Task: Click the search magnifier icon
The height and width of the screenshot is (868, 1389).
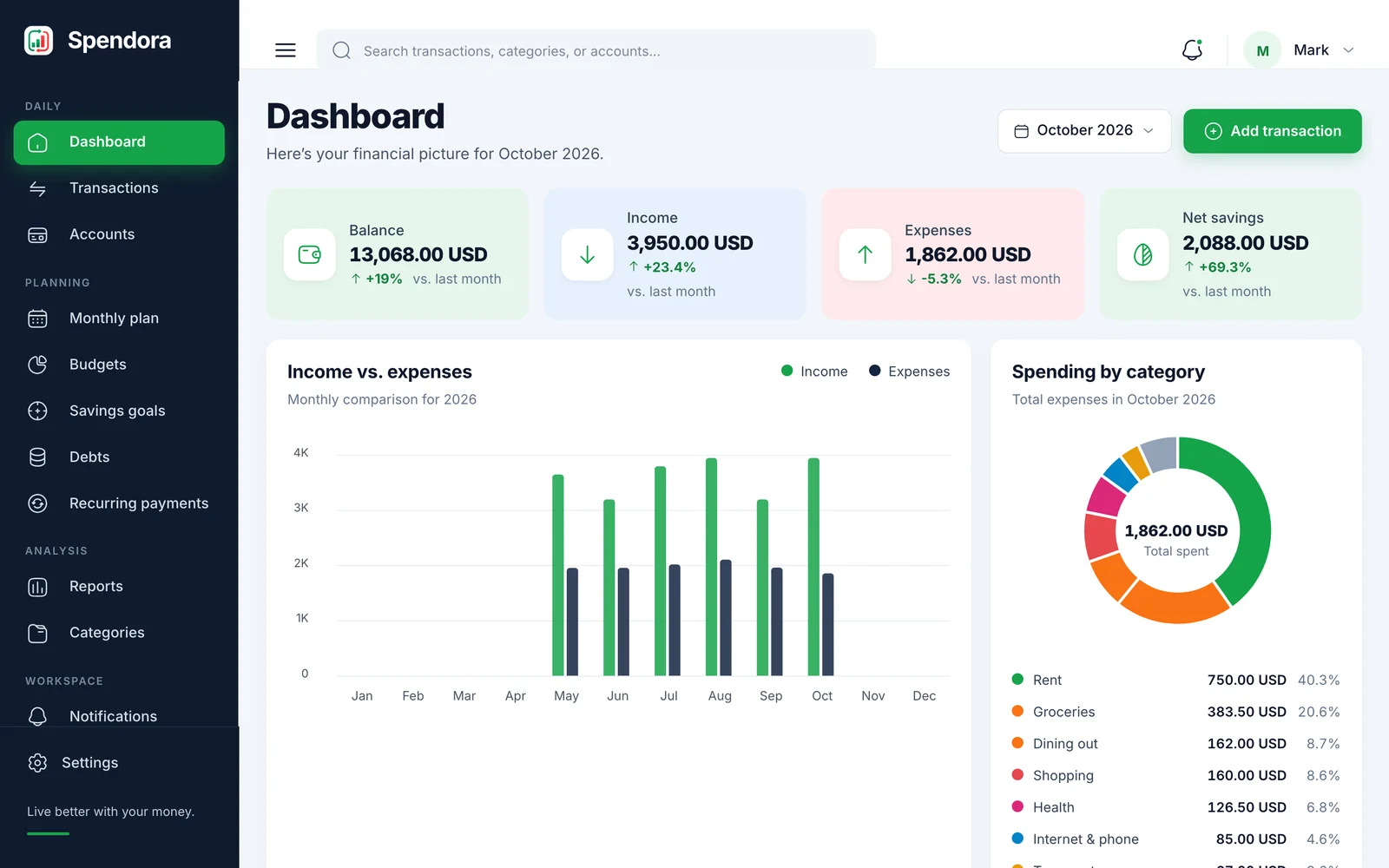Action: click(342, 50)
